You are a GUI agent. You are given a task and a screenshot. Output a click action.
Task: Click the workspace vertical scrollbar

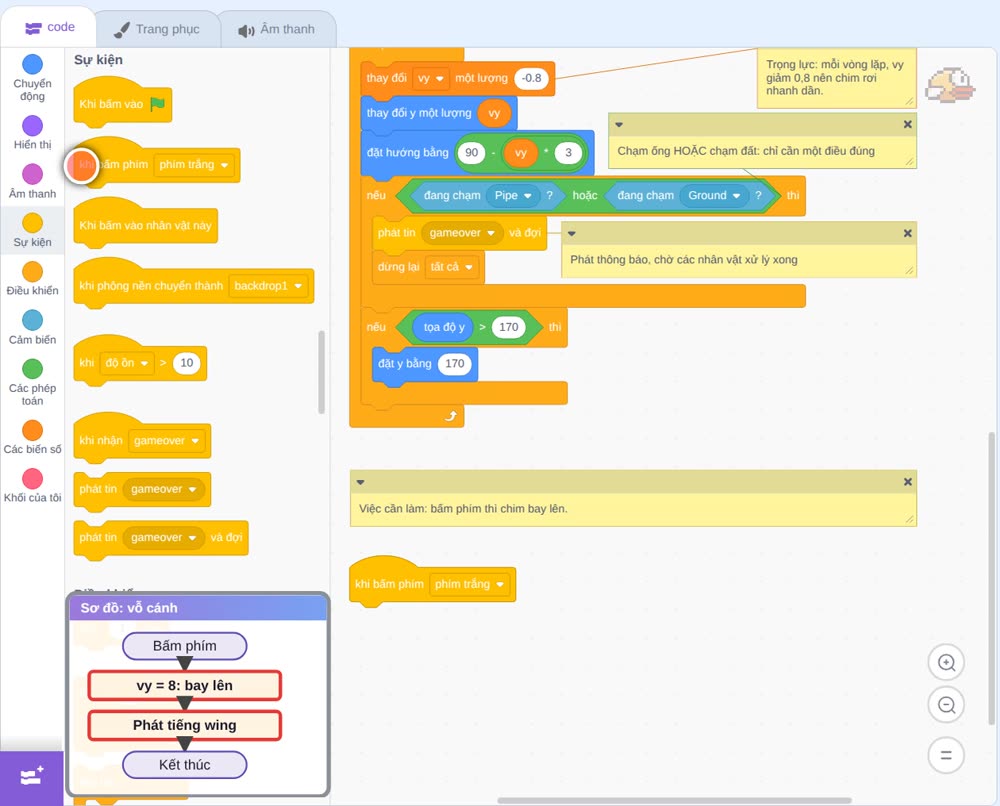point(991,578)
